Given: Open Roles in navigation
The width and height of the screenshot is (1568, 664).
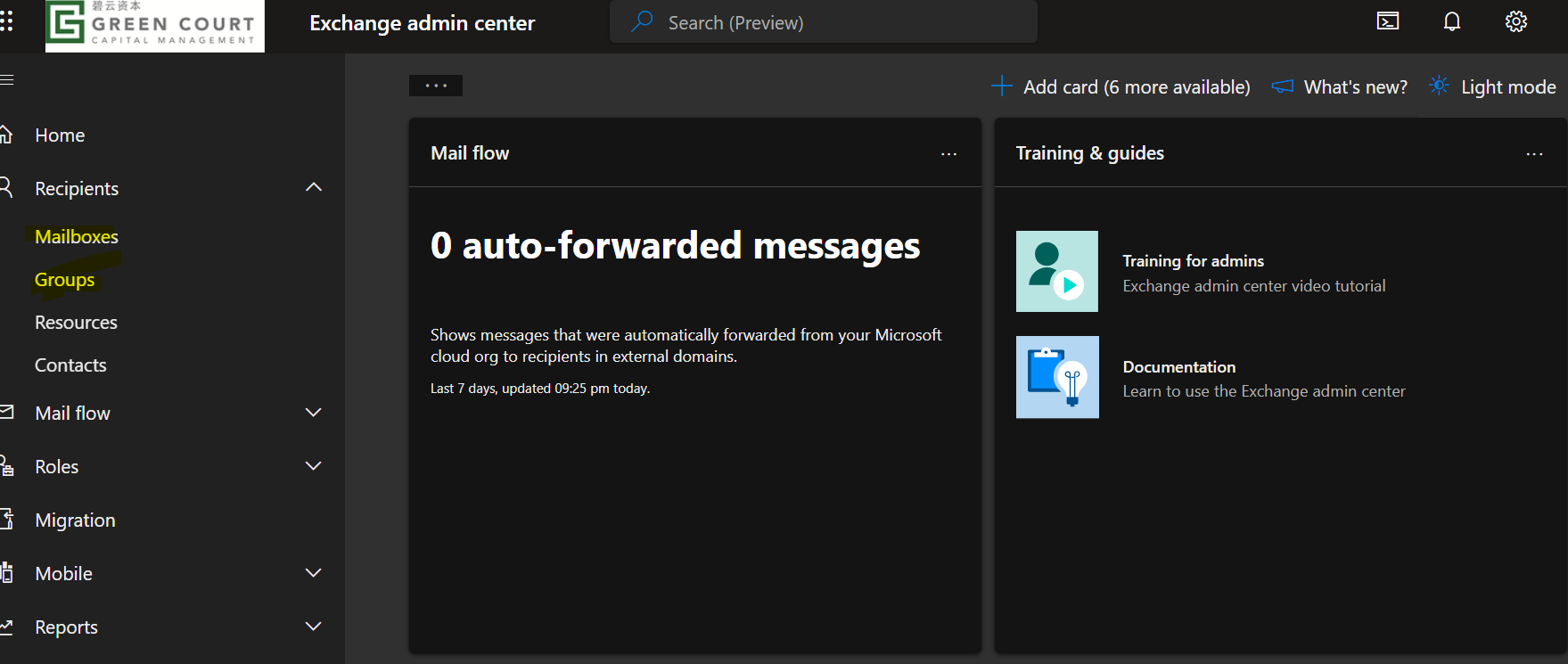Looking at the screenshot, I should [x=57, y=467].
